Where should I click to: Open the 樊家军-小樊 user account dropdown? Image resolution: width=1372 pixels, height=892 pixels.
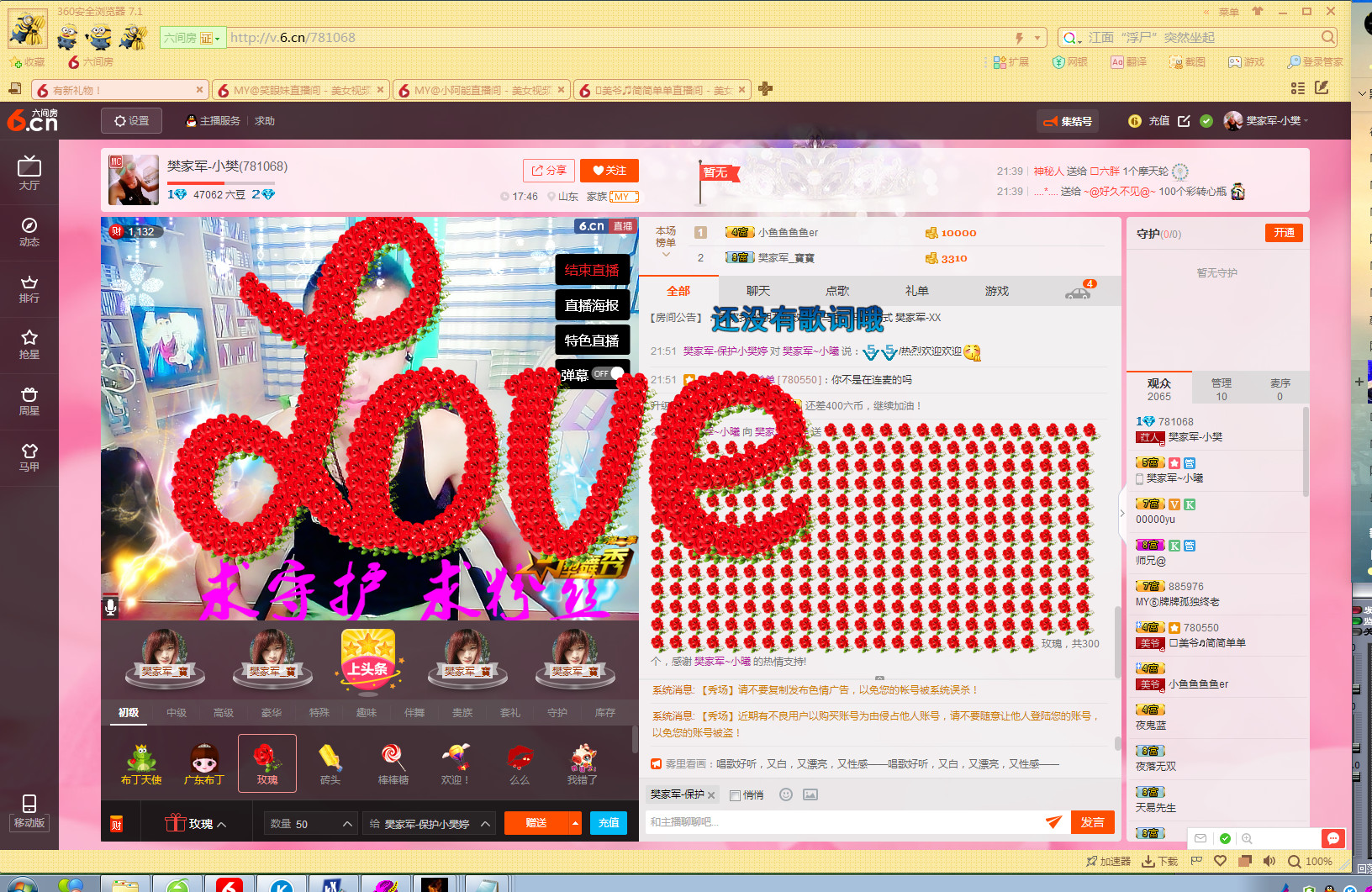tap(1266, 121)
